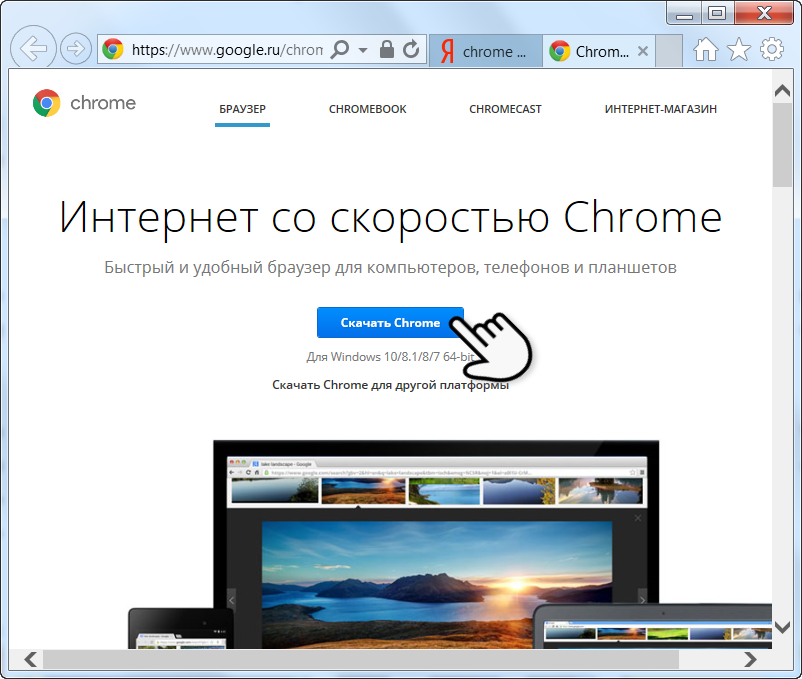Open the CHROMECAST navigation item
The image size is (802, 679).
coord(505,109)
